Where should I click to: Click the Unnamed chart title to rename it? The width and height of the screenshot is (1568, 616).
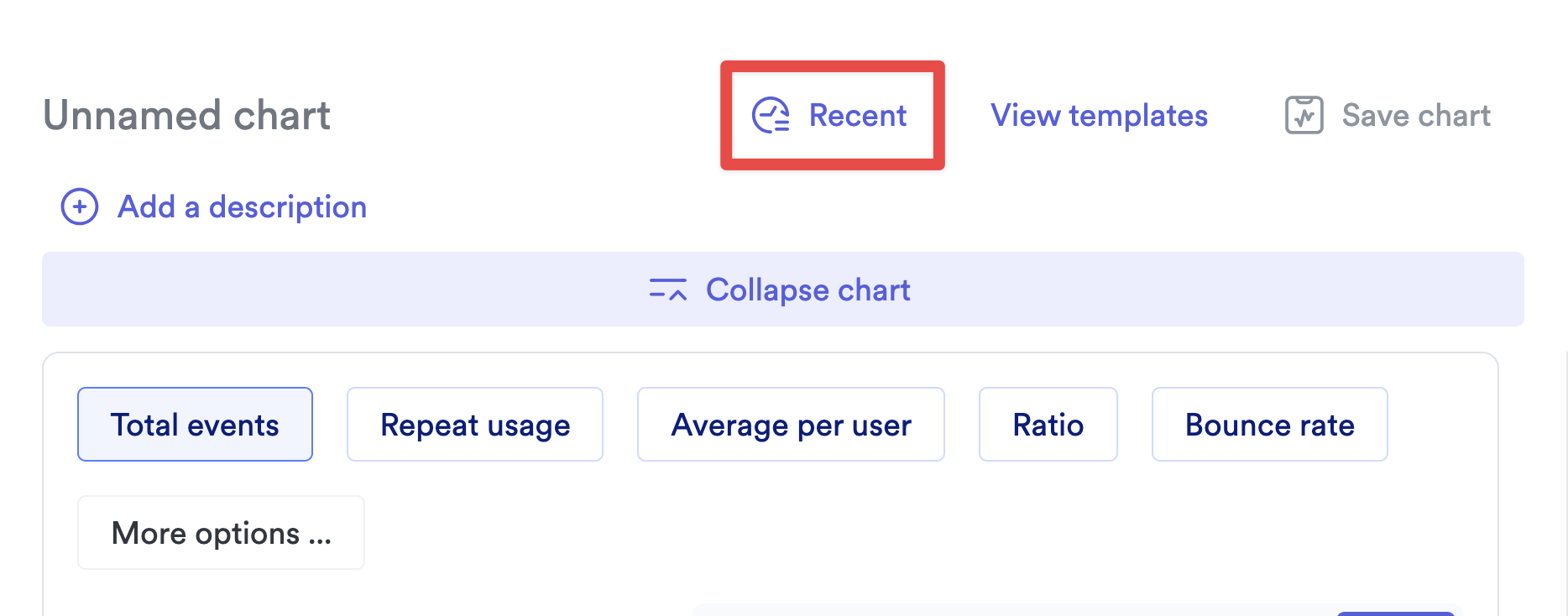pyautogui.click(x=186, y=116)
